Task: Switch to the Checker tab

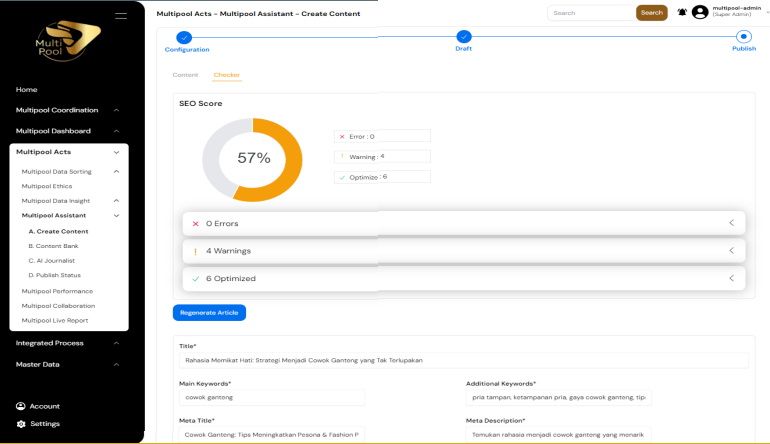Action: [x=226, y=75]
